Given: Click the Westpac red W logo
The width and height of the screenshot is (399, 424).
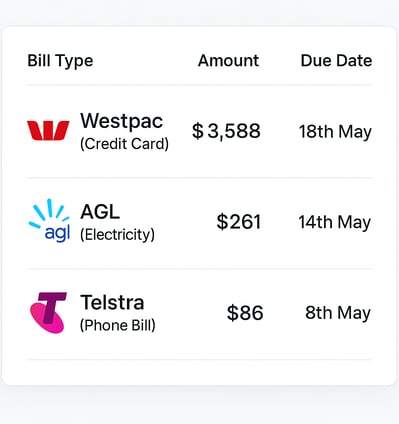Looking at the screenshot, I should [48, 131].
